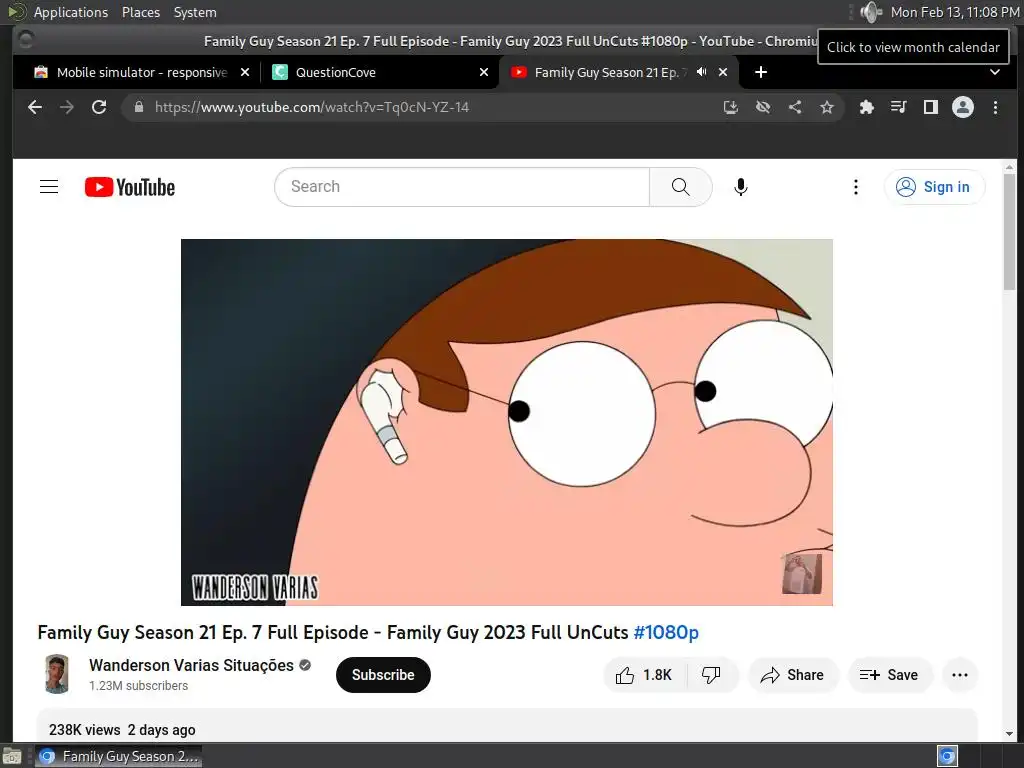Screen dimensions: 1024x768
Task: Open Wanderson Varias Situações channel name
Action: [x=191, y=665]
